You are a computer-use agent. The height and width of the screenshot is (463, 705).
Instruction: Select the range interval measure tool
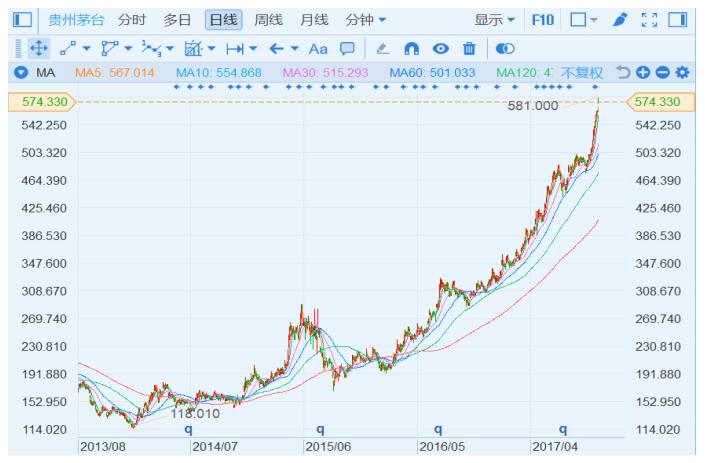click(x=235, y=49)
